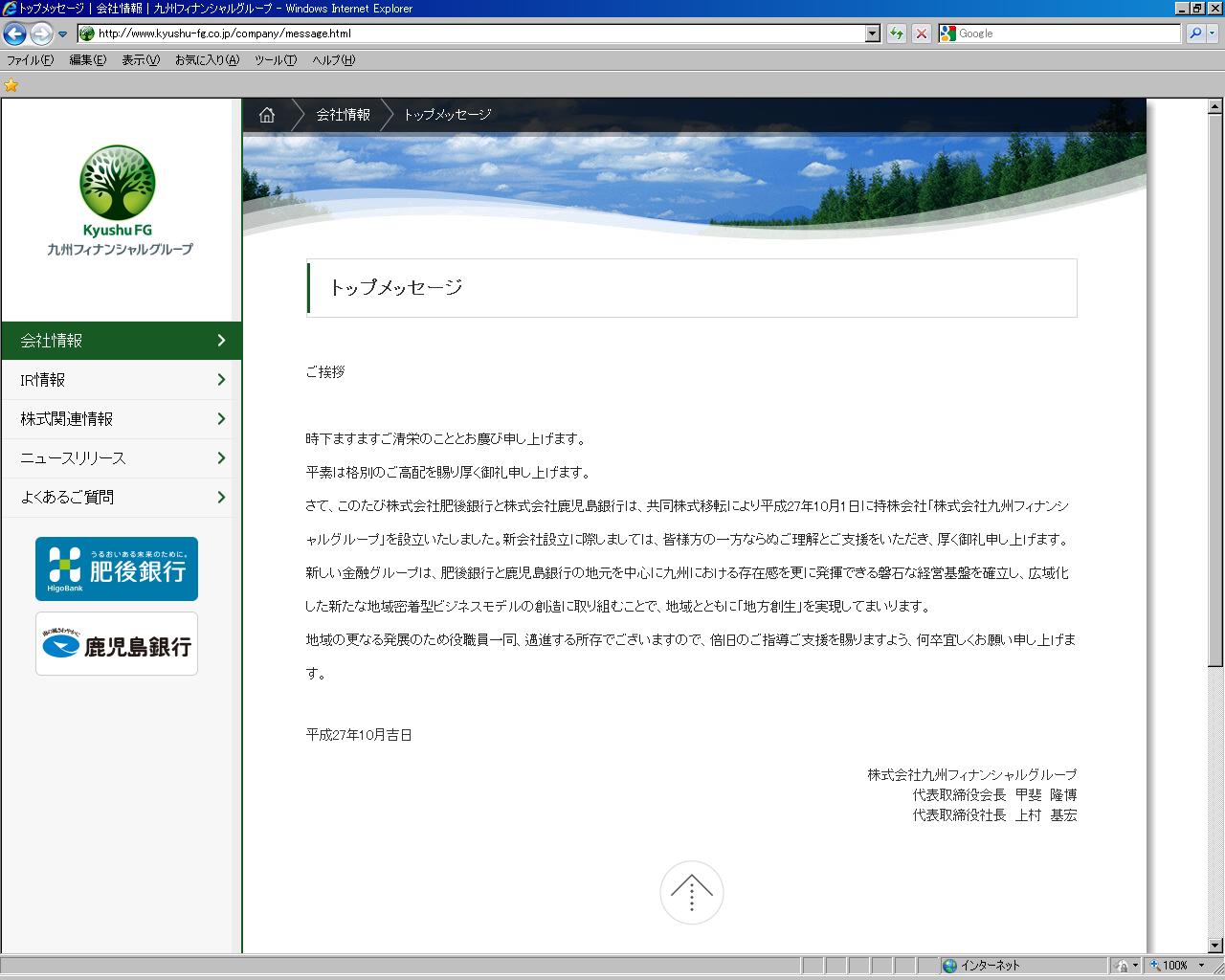The image size is (1225, 980).
Task: Click the vertical scrollbar down arrow
Action: point(1215,946)
